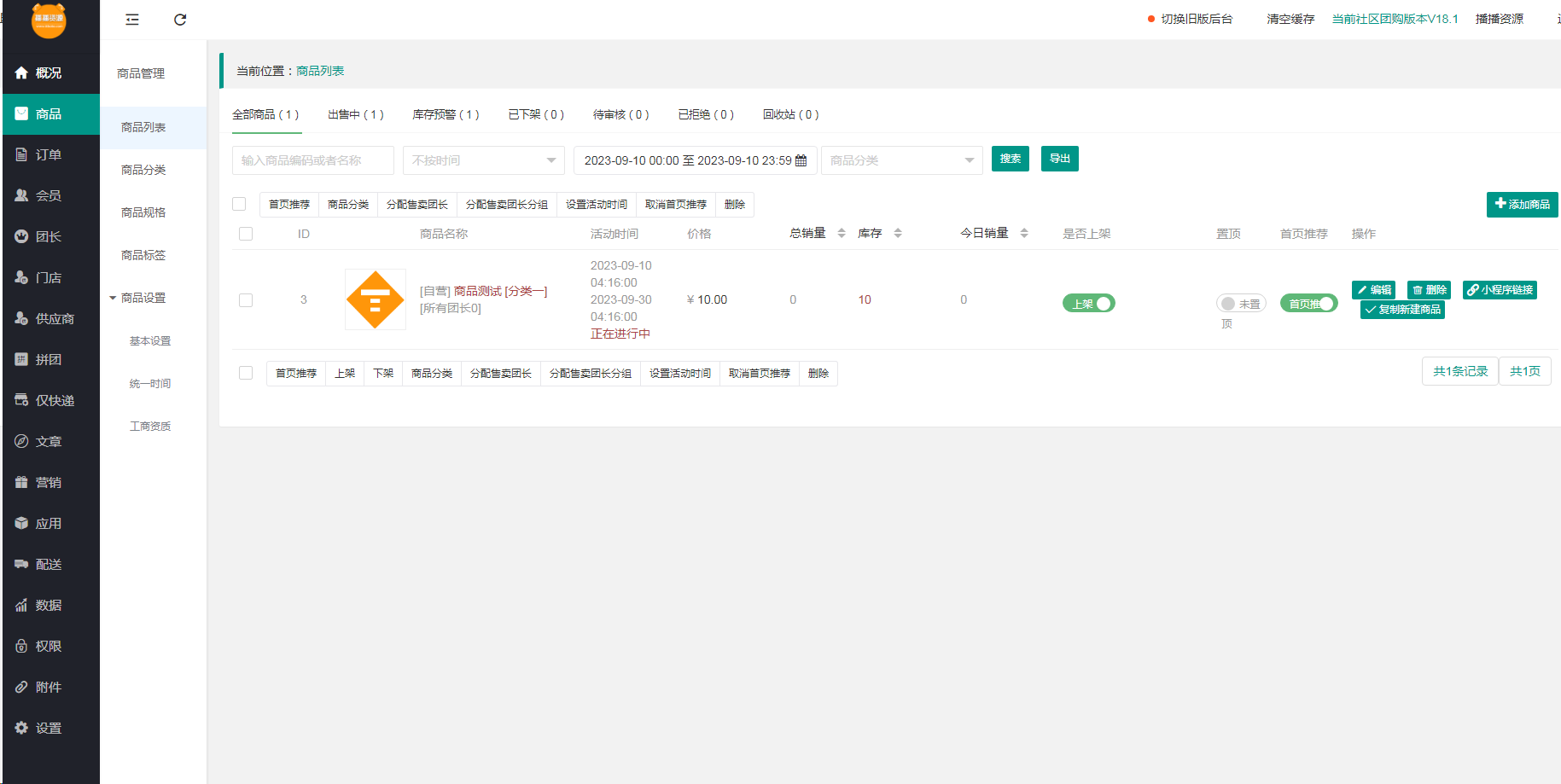The height and width of the screenshot is (784, 1561).
Task: Open the 不按时间 time filter dropdown
Action: (x=484, y=160)
